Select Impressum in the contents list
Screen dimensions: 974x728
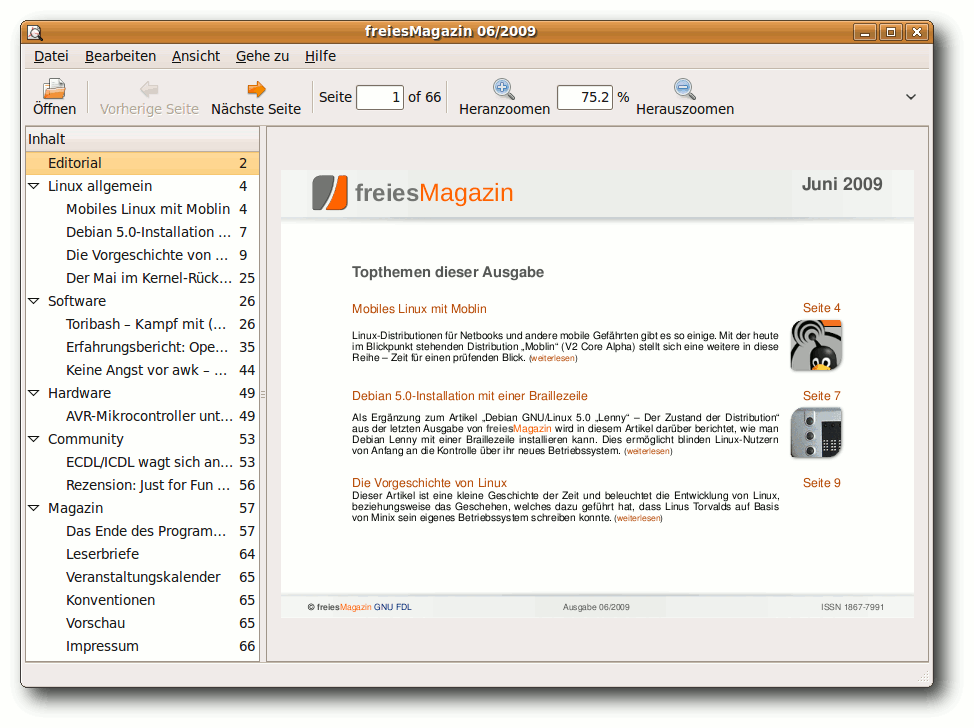142,646
